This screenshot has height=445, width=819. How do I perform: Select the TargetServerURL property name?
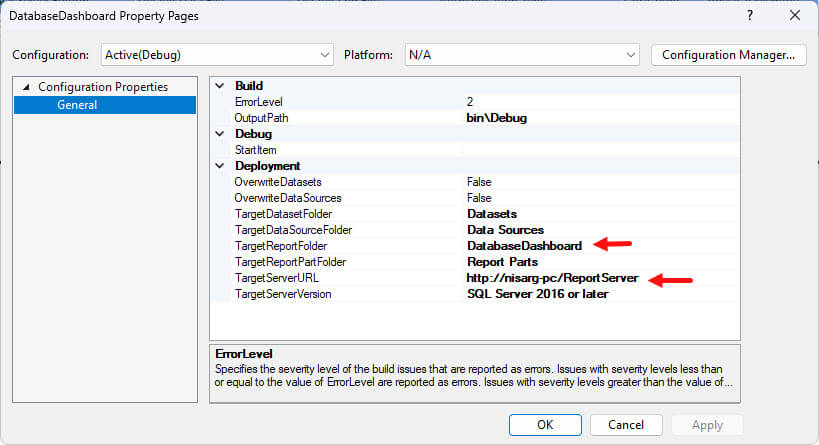point(276,278)
